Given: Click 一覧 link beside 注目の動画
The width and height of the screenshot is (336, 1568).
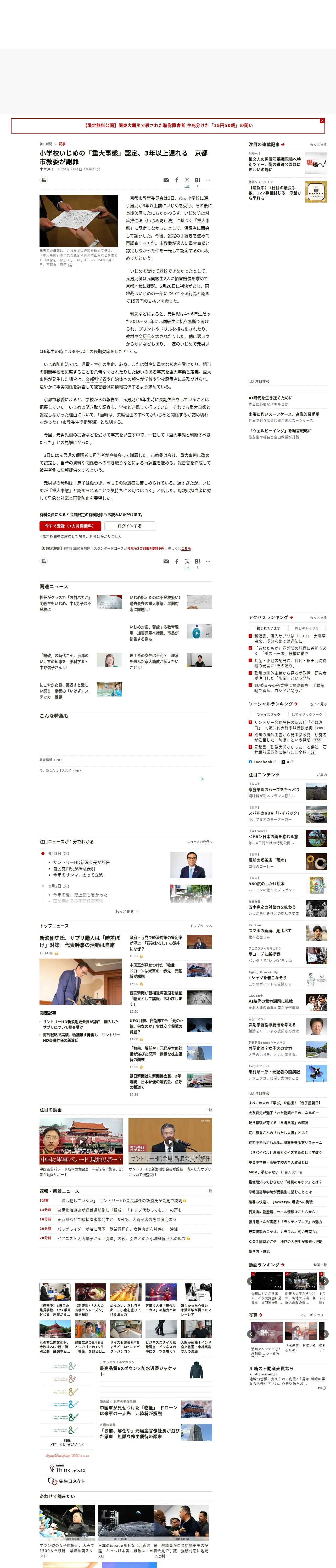Looking at the screenshot, I should point(209,1110).
